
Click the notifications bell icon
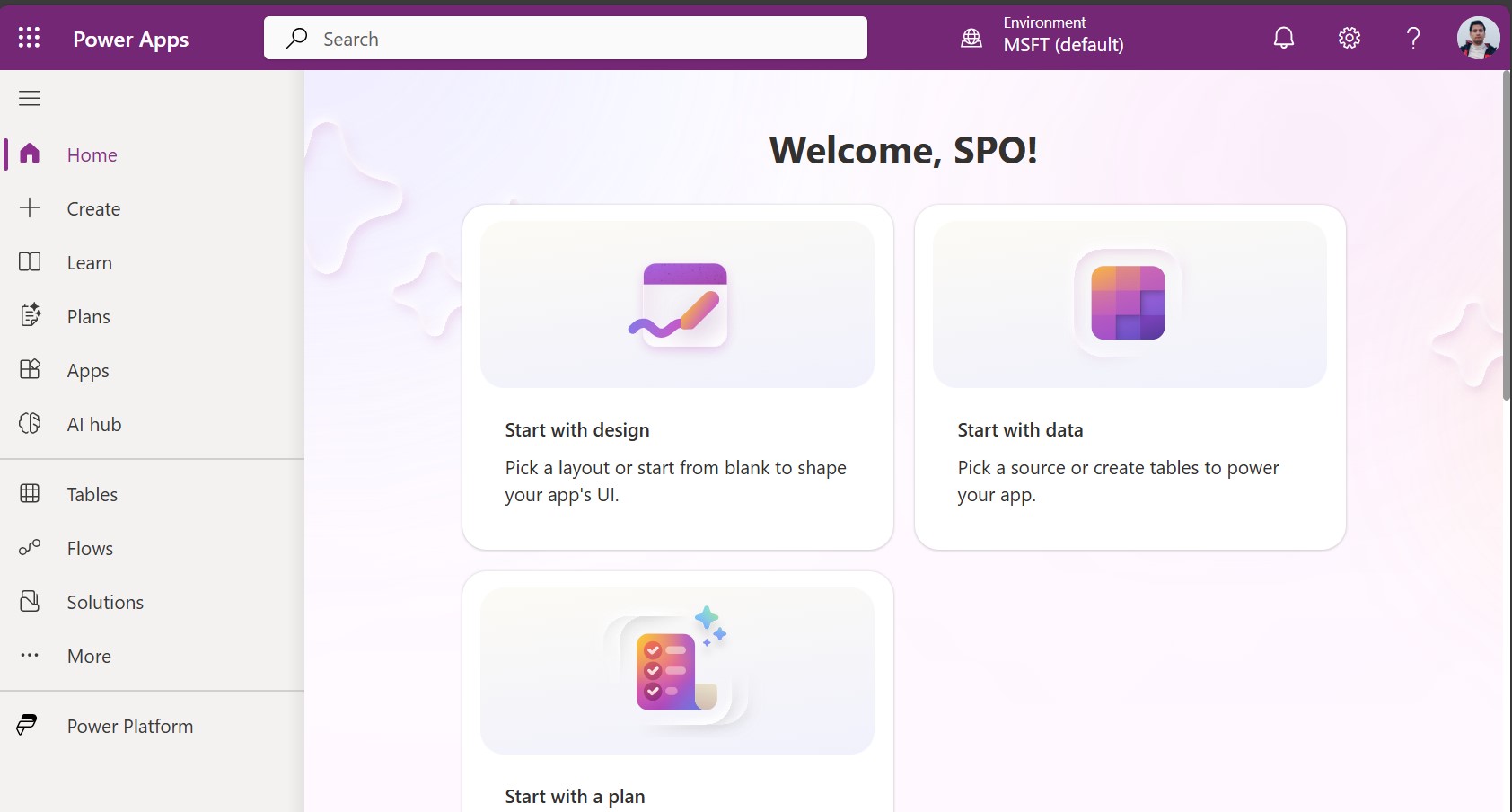1284,38
